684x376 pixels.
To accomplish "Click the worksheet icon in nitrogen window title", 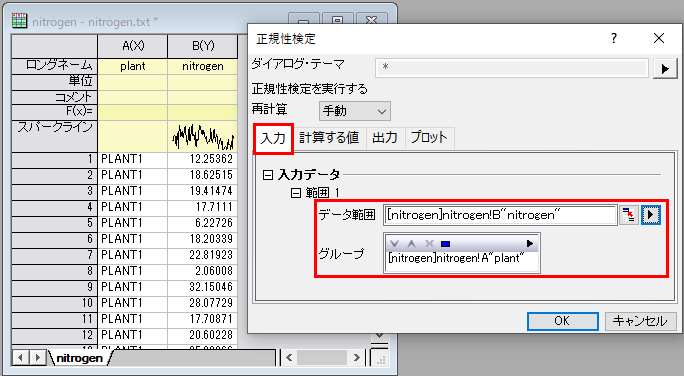I will point(19,21).
